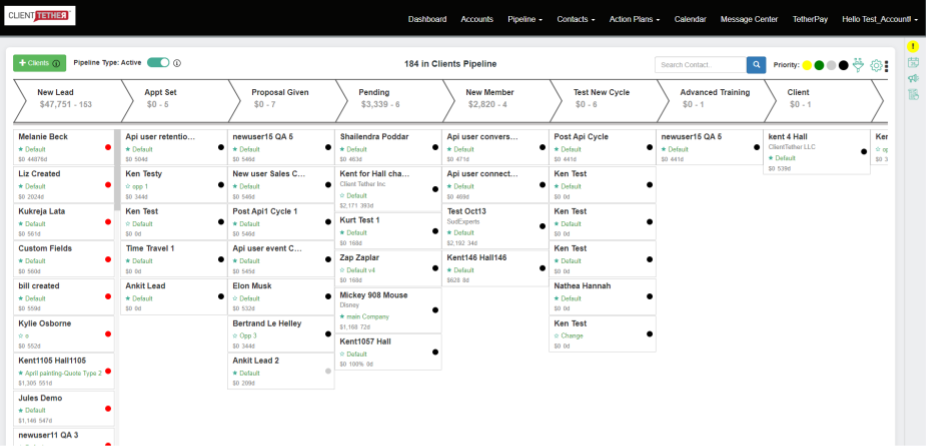
Task: Click priority dot on Nathea Hannah card
Action: coord(650,297)
